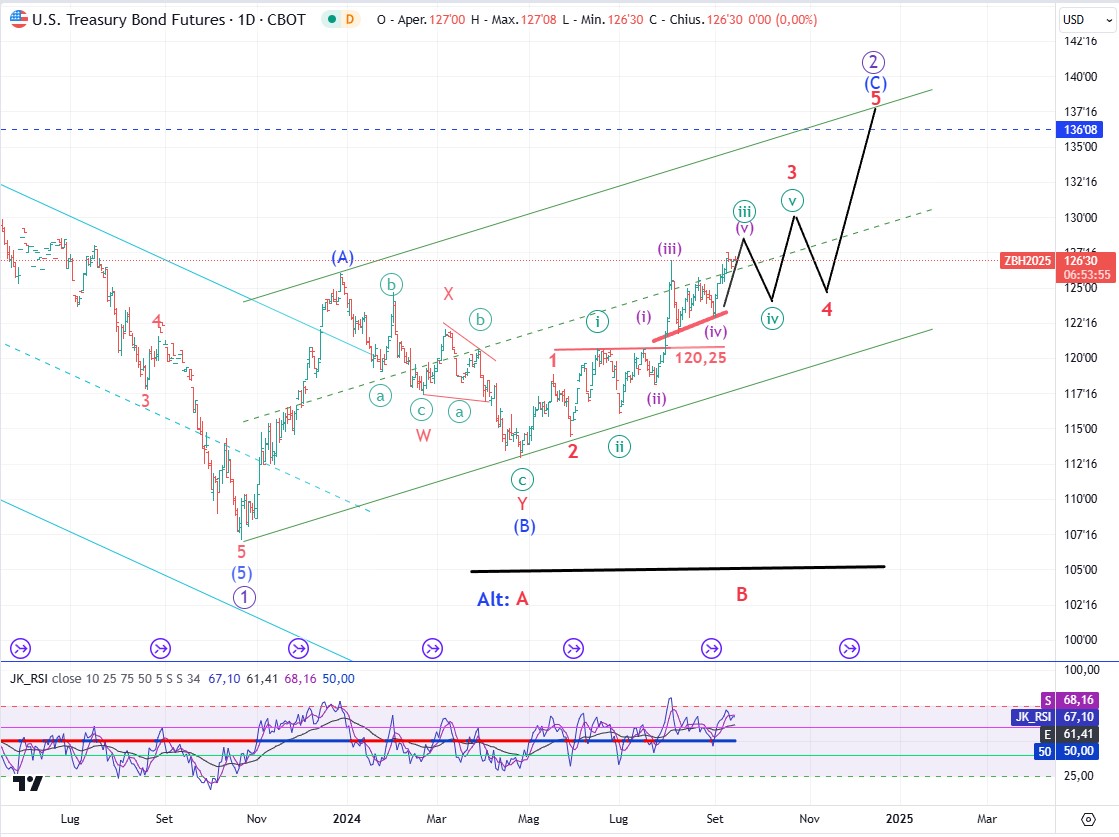Image resolution: width=1119 pixels, height=837 pixels.
Task: Select the 120,25 red price annotation
Action: pos(701,358)
